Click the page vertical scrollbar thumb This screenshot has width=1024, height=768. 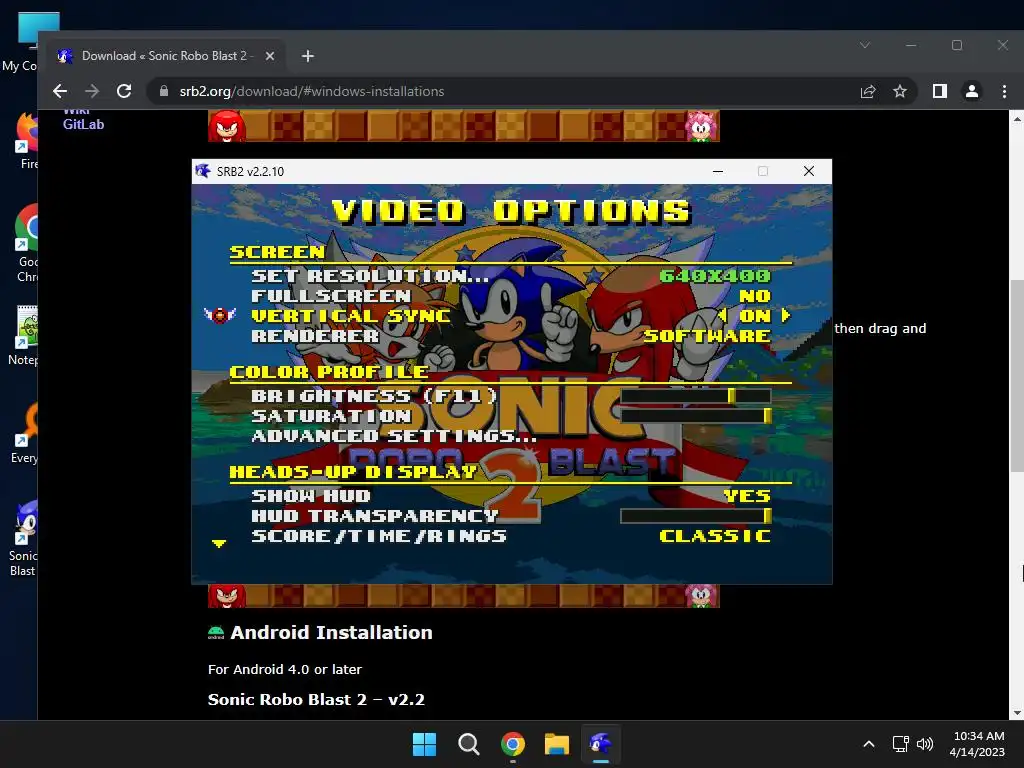pyautogui.click(x=1017, y=376)
